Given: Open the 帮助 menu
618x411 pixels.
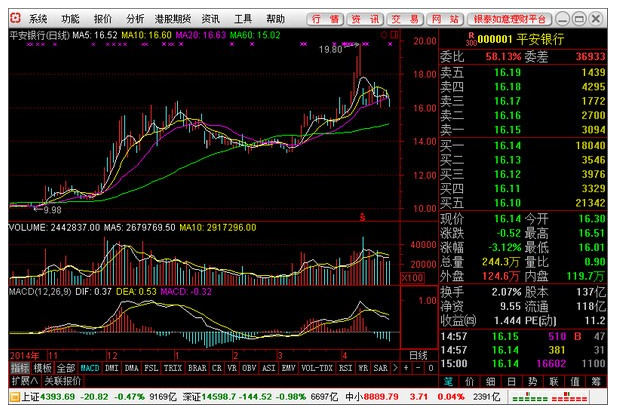Looking at the screenshot, I should tap(275, 19).
